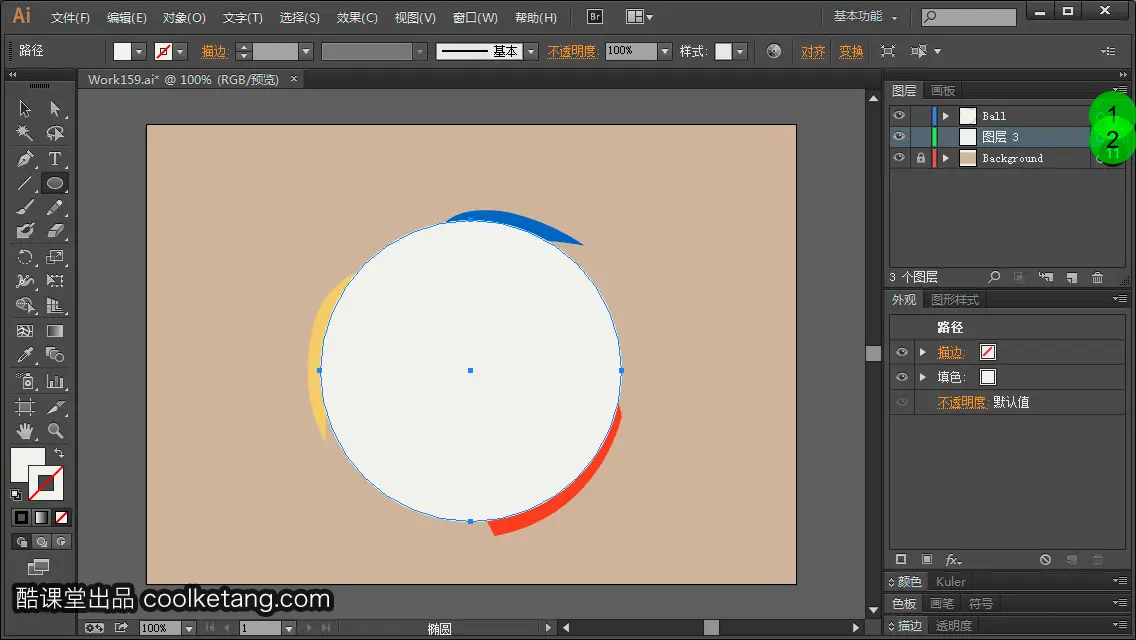The image size is (1136, 640).
Task: Choose the Eraser tool
Action: pyautogui.click(x=55, y=231)
